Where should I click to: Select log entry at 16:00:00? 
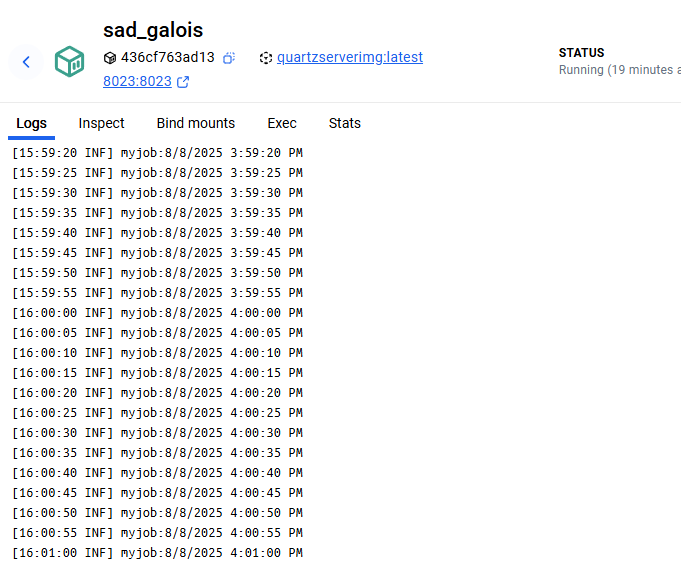157,313
